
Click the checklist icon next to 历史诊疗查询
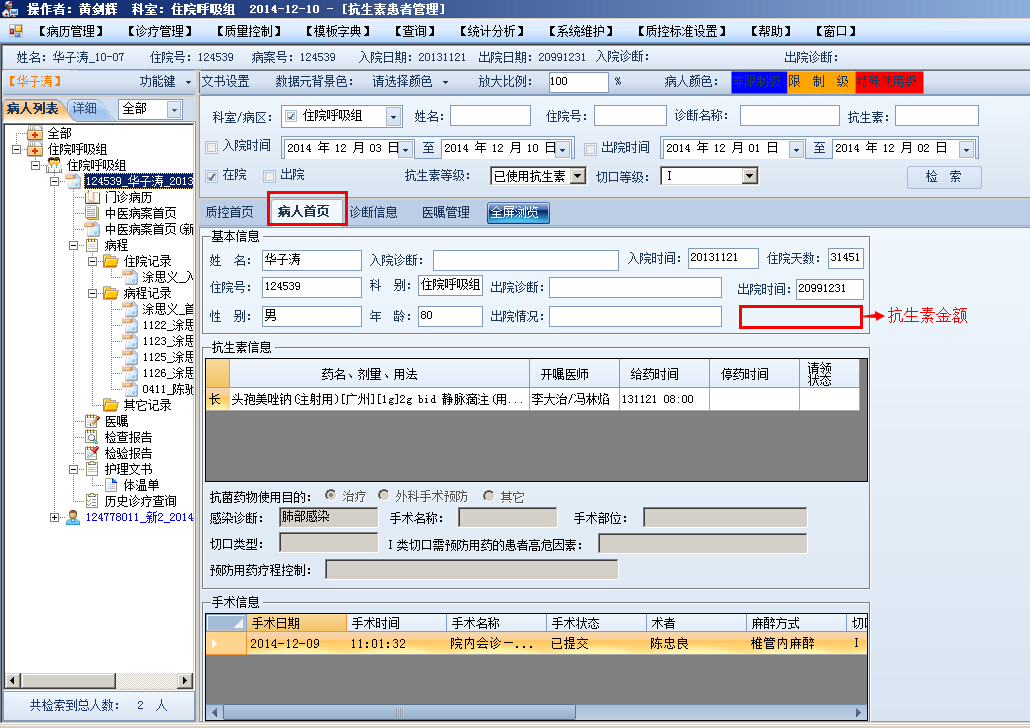click(93, 501)
